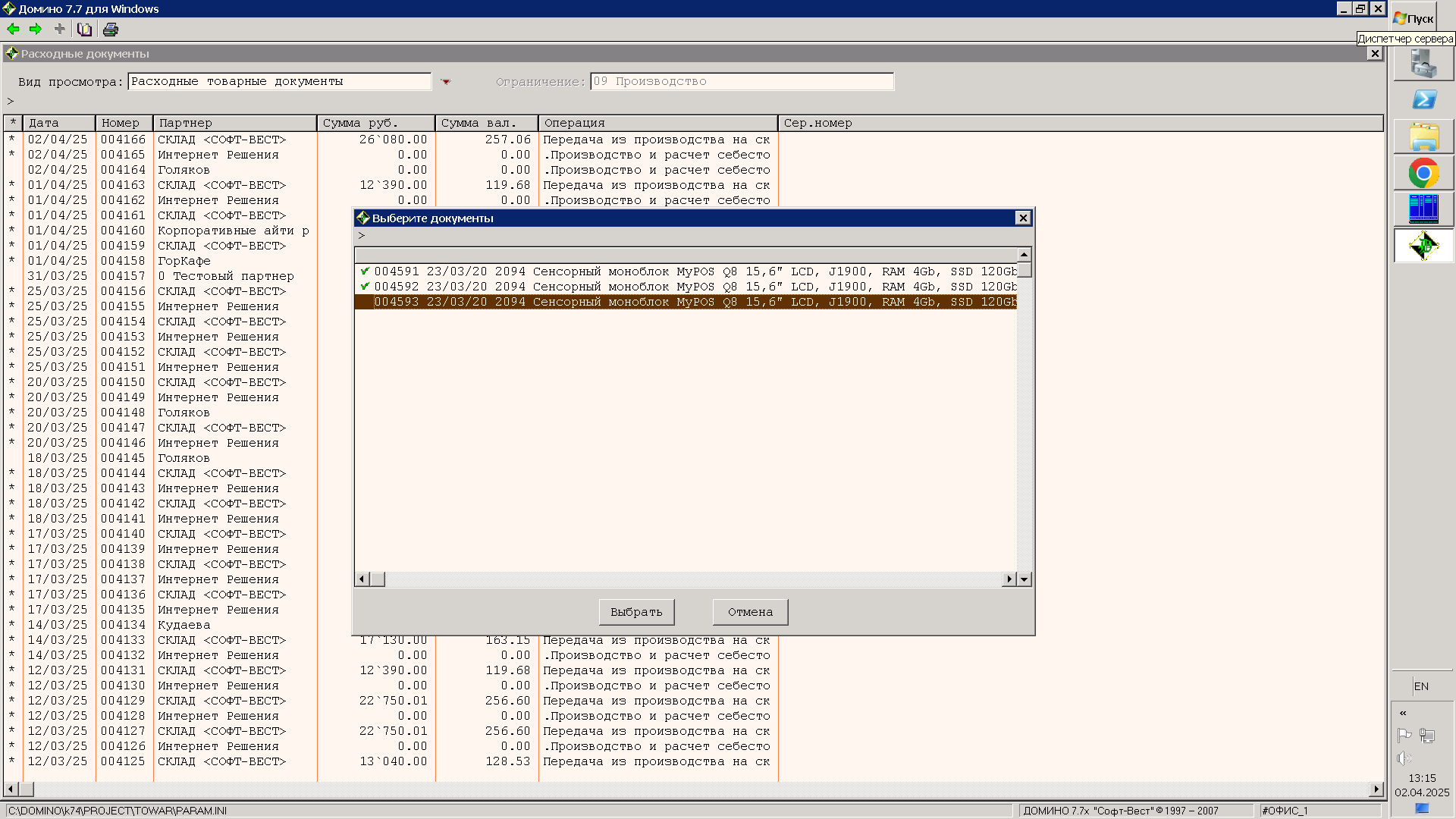Click the copy documents toolbar icon
Image resolution: width=1456 pixels, height=819 pixels.
click(85, 30)
